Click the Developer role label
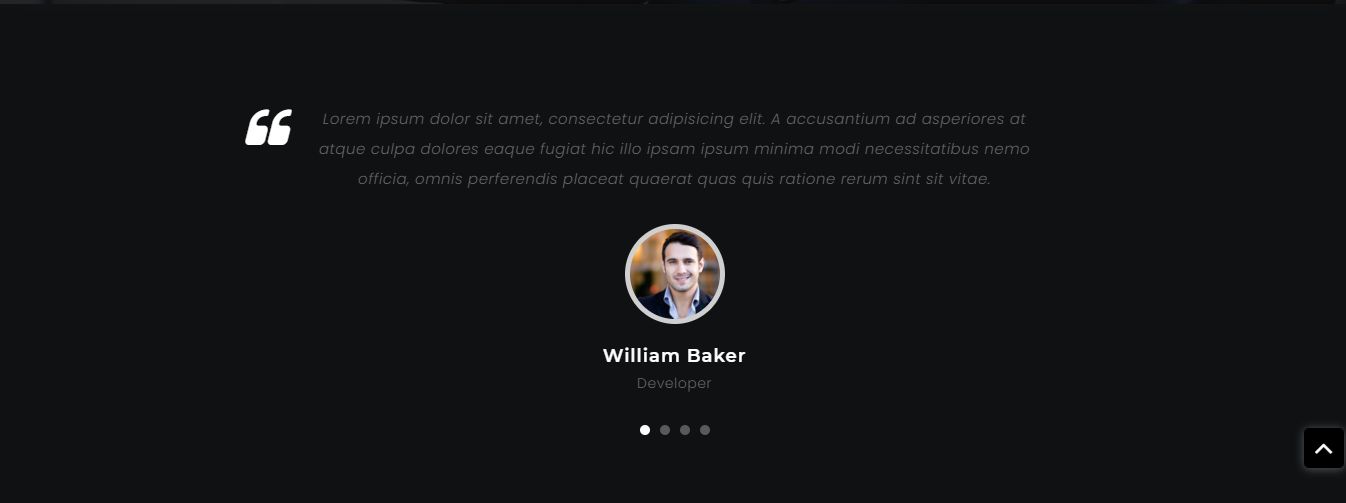This screenshot has width=1346, height=503. [674, 383]
